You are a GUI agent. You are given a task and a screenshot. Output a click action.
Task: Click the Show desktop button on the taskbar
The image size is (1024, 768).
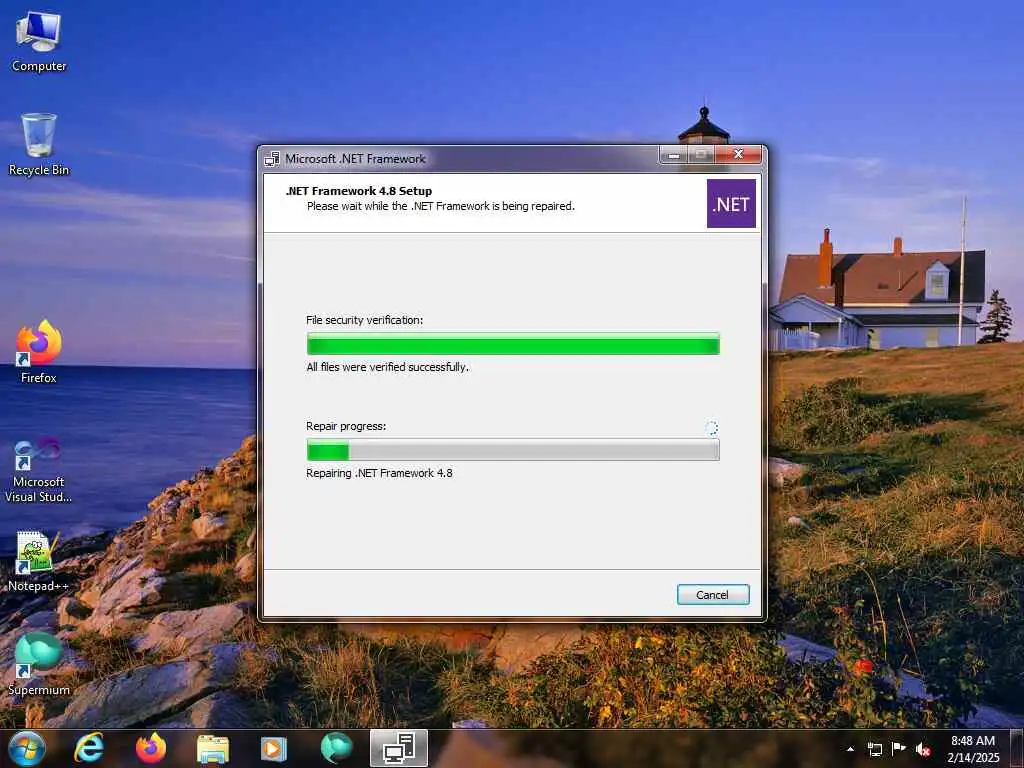[1017, 748]
